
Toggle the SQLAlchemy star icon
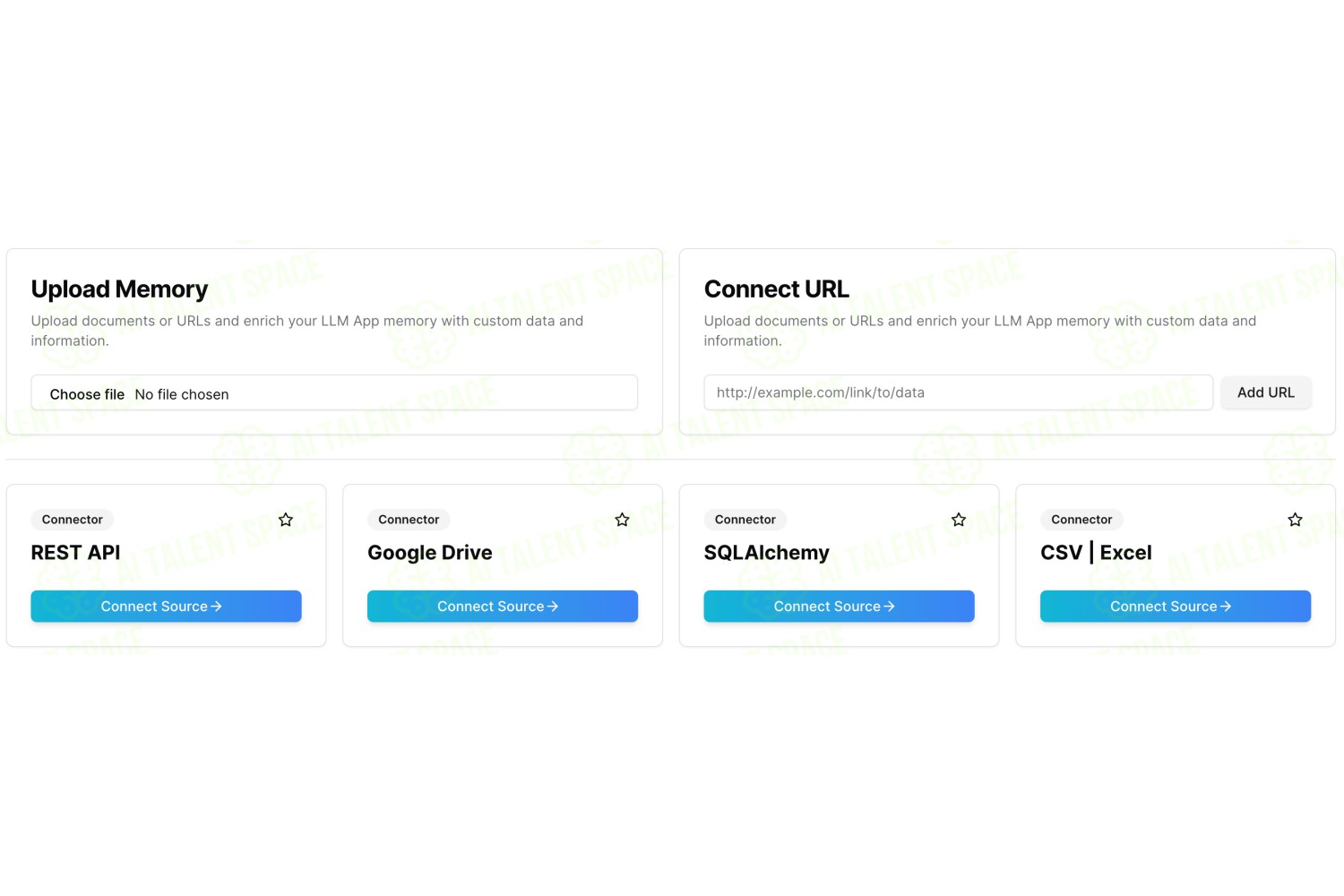tap(959, 520)
